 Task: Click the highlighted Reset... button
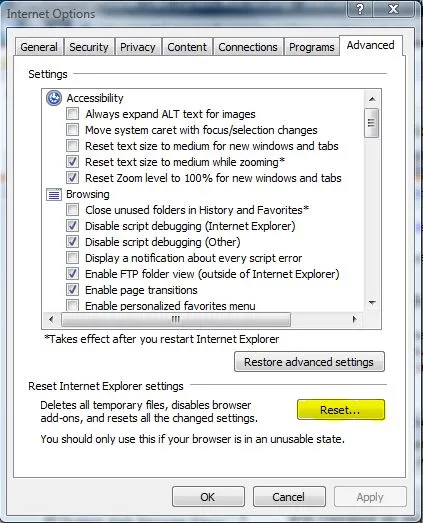pos(341,410)
